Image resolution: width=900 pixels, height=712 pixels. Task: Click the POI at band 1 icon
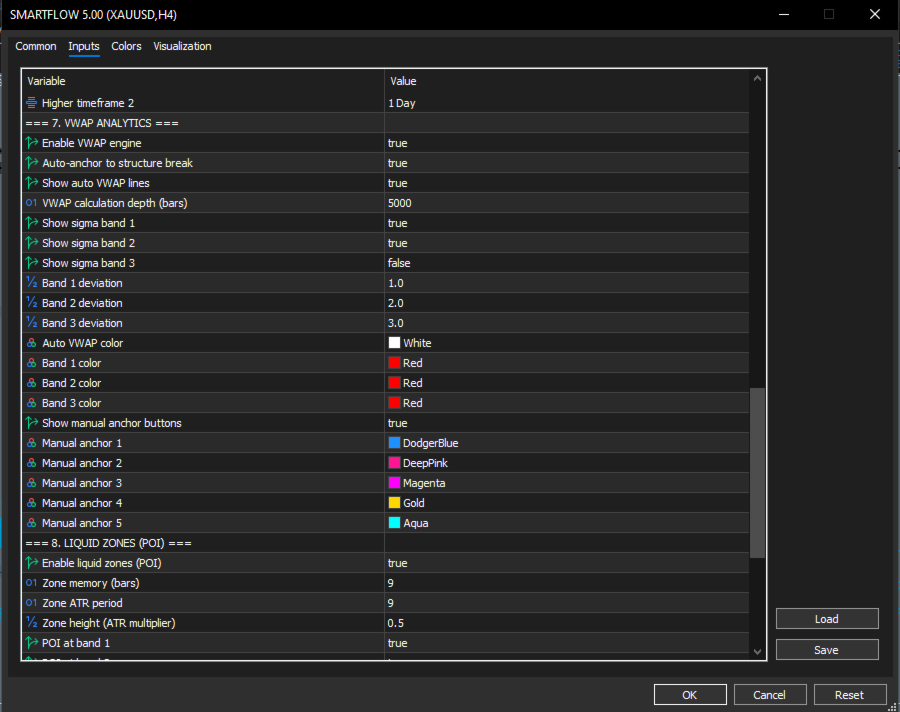(32, 643)
